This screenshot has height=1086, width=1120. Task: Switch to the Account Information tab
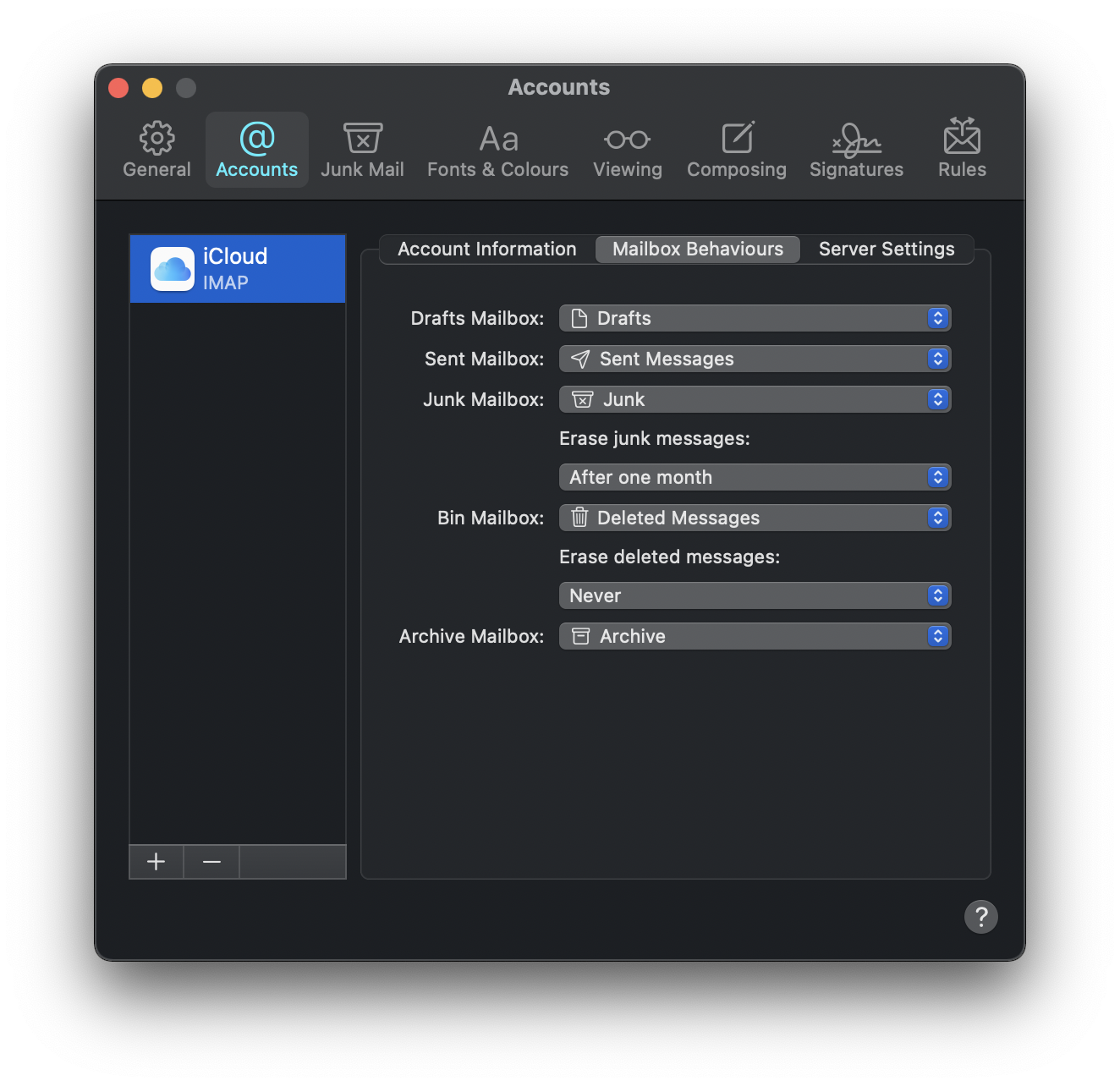(x=487, y=249)
